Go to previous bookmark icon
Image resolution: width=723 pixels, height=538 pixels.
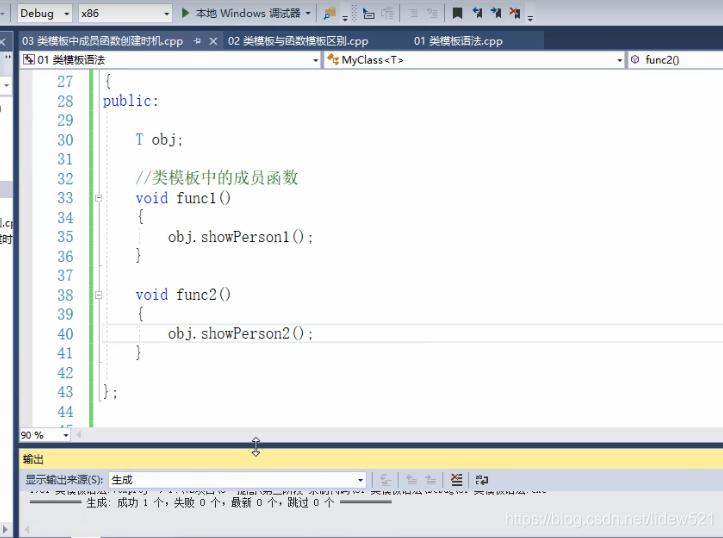tap(477, 13)
